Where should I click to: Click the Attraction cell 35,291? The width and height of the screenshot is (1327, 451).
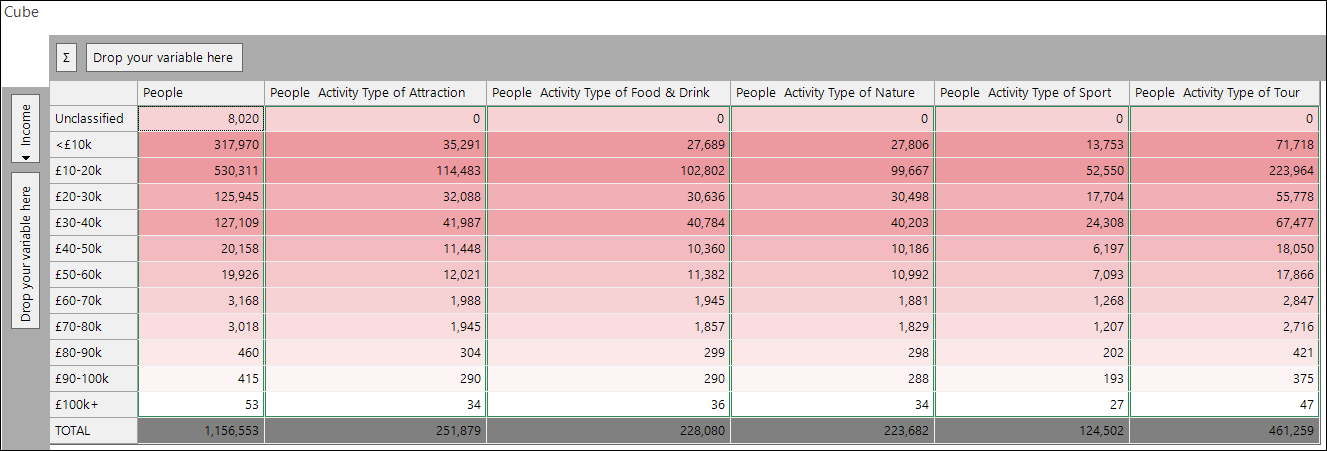pos(376,144)
